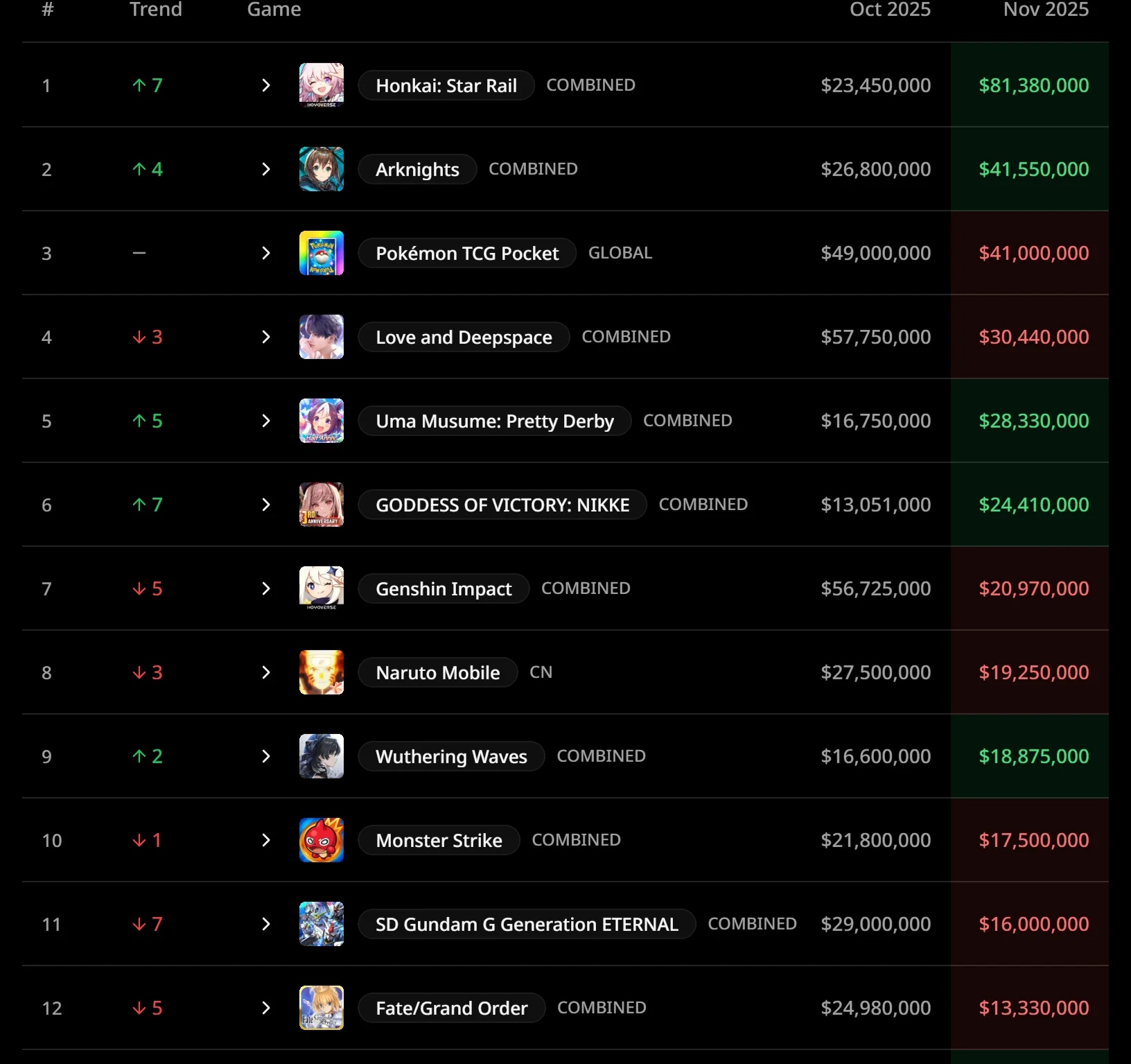The width and height of the screenshot is (1131, 1064).
Task: Open the Uma Musume: Pretty Derby icon
Action: coord(322,421)
